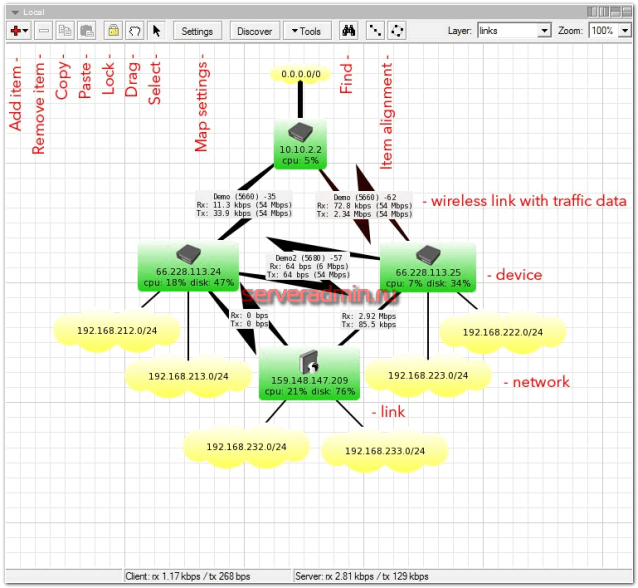This screenshot has width=638, height=588.
Task: Click the Paste toolbar icon
Action: click(x=87, y=31)
